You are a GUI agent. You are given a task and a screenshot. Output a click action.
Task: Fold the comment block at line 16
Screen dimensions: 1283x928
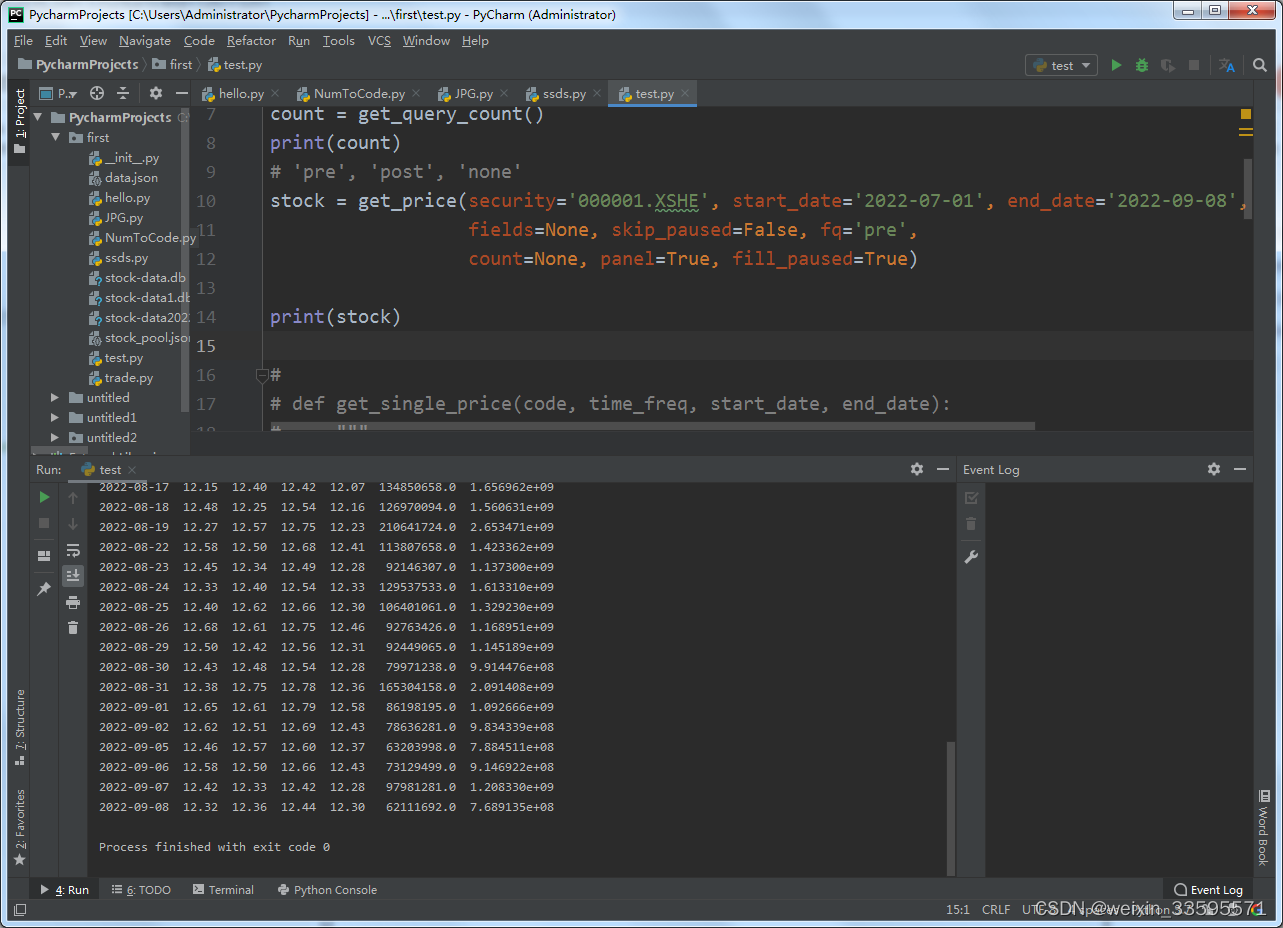tap(262, 375)
